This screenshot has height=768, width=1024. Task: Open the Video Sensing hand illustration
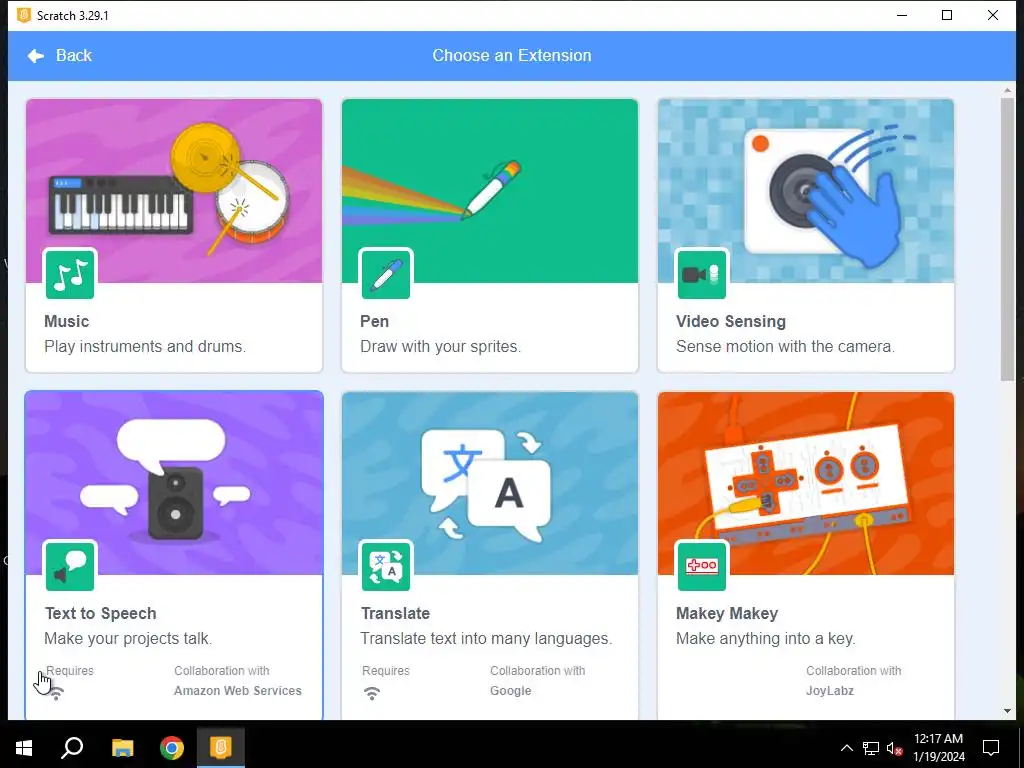coord(806,191)
